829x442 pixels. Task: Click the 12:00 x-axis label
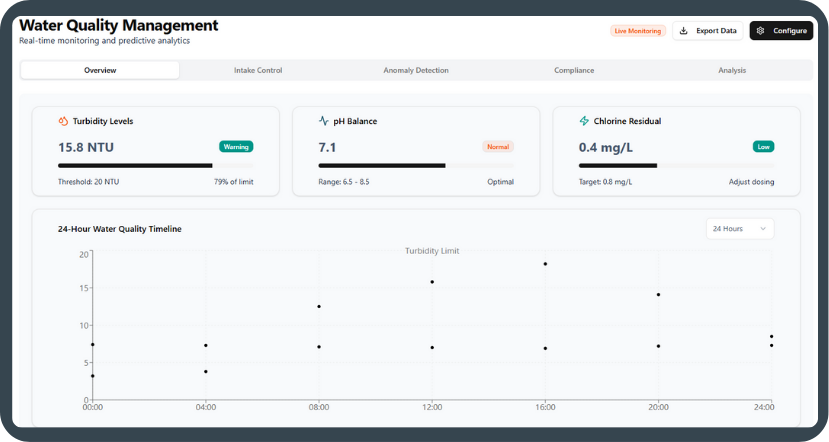[432, 407]
